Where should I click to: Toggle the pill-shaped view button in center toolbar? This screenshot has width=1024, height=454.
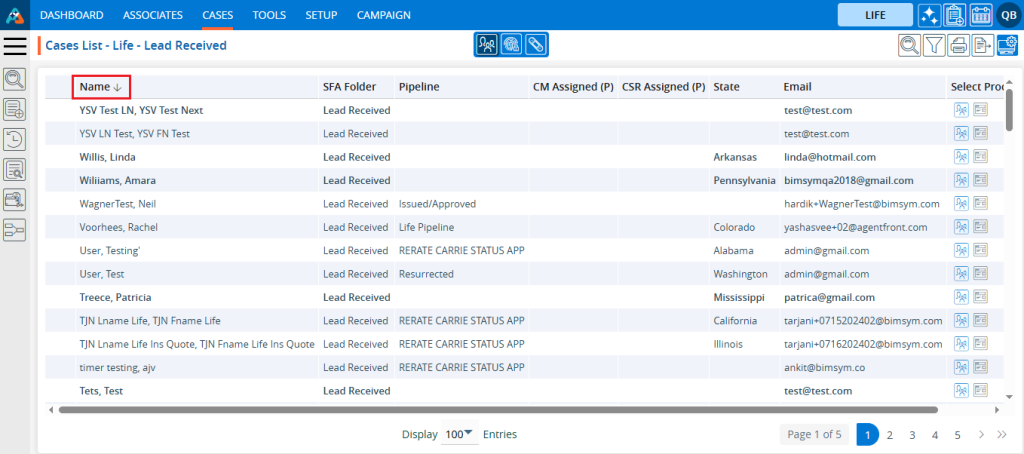pos(536,45)
